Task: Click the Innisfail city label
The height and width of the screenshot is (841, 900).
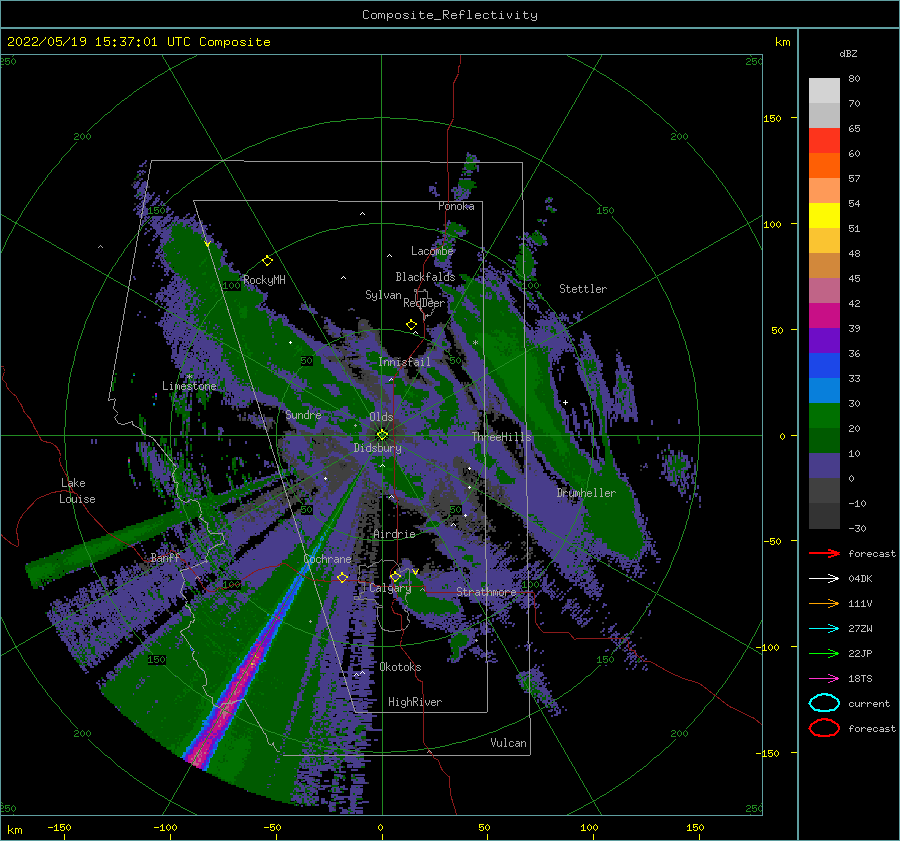Action: (404, 362)
